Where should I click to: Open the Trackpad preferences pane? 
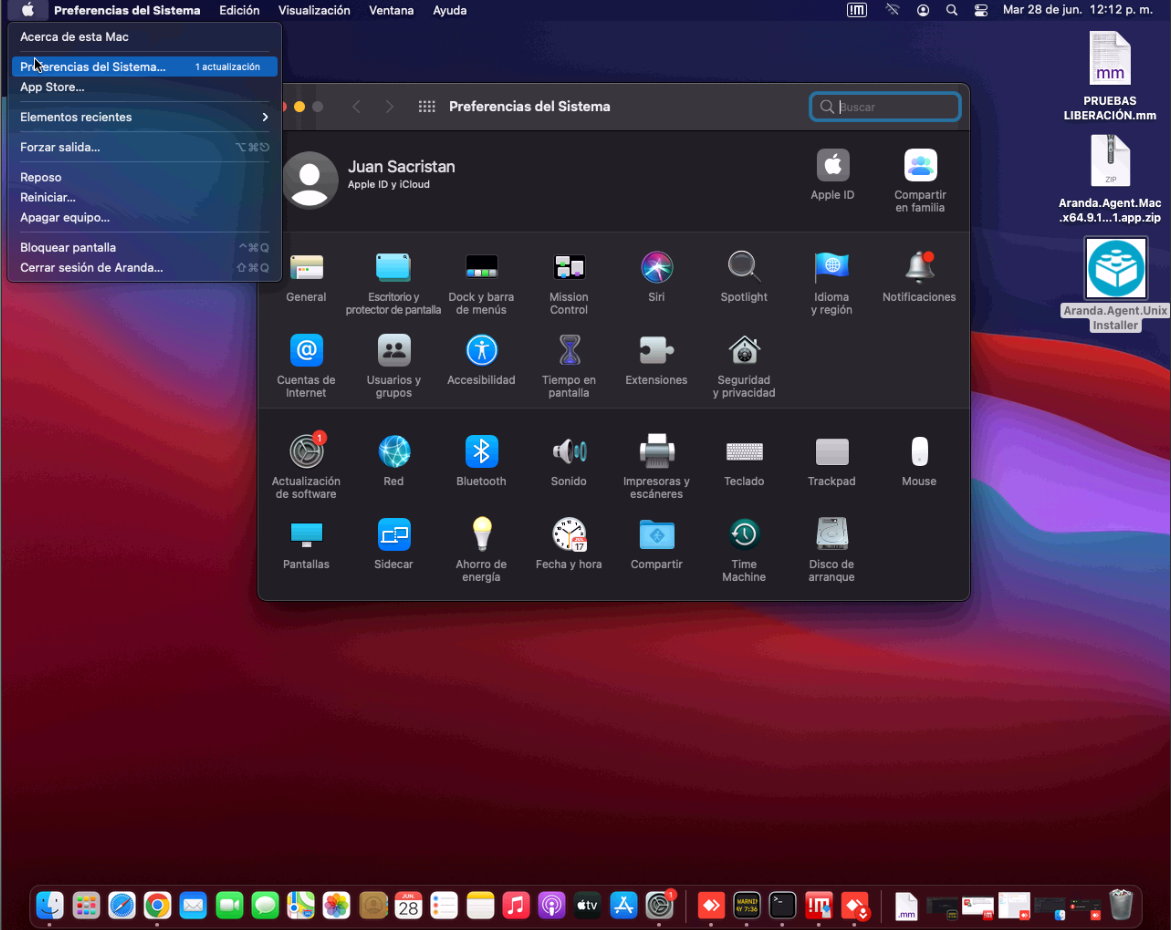[831, 452]
